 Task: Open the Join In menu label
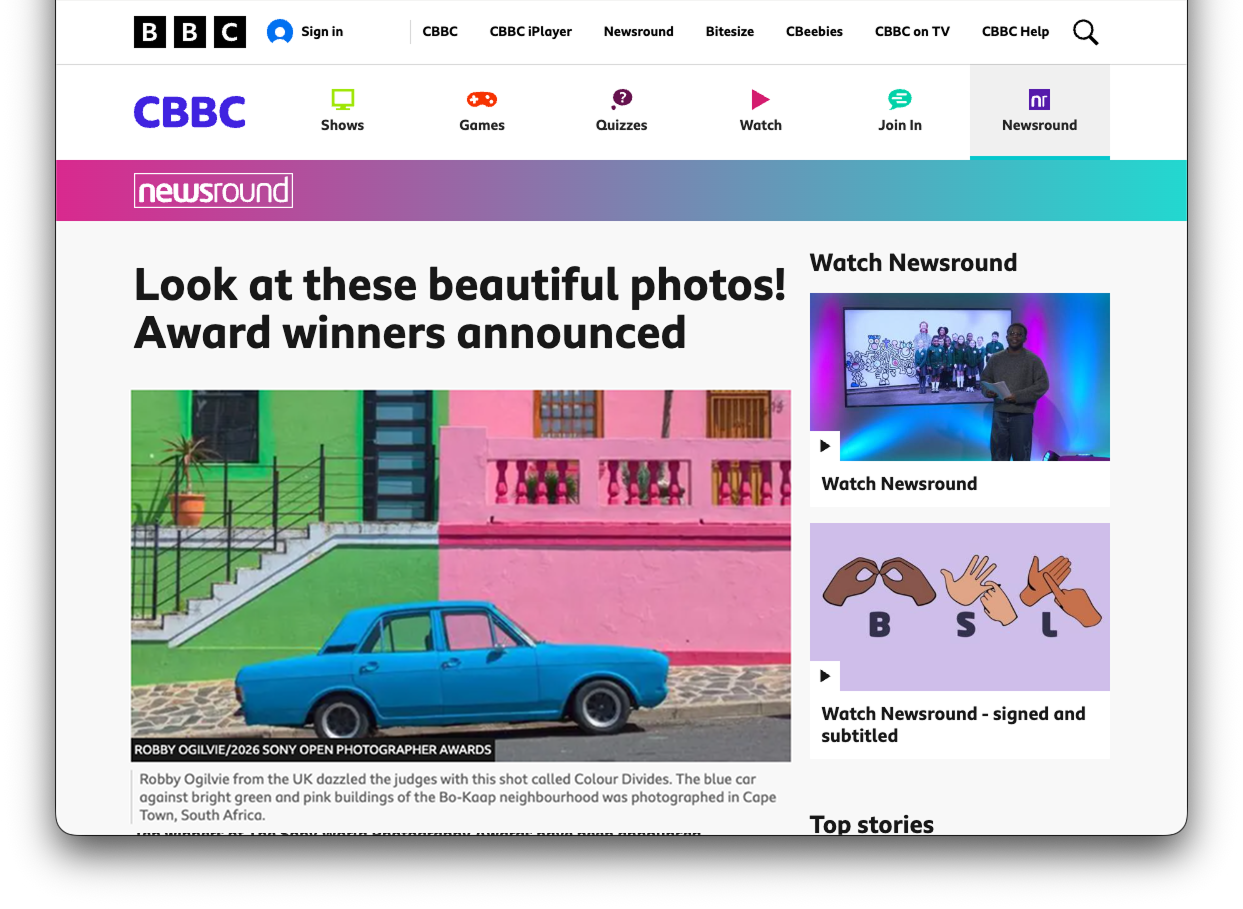(x=900, y=125)
